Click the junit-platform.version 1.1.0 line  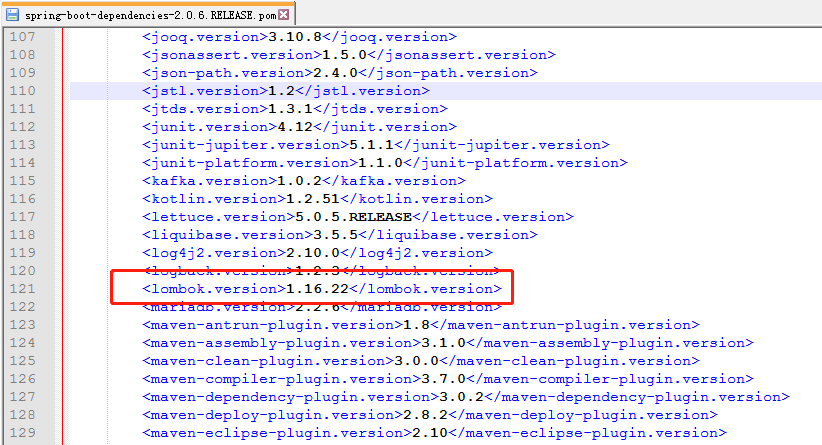(x=385, y=163)
